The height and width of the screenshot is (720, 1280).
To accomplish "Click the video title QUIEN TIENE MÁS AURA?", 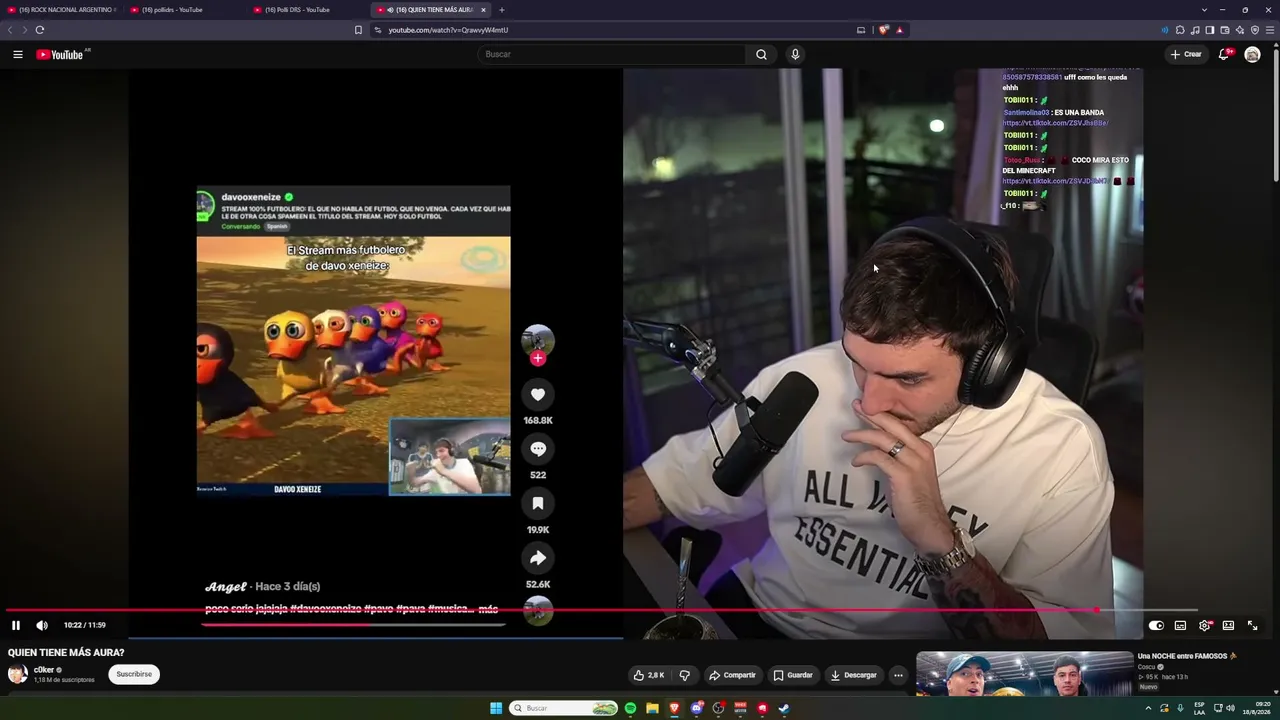I will coord(66,653).
